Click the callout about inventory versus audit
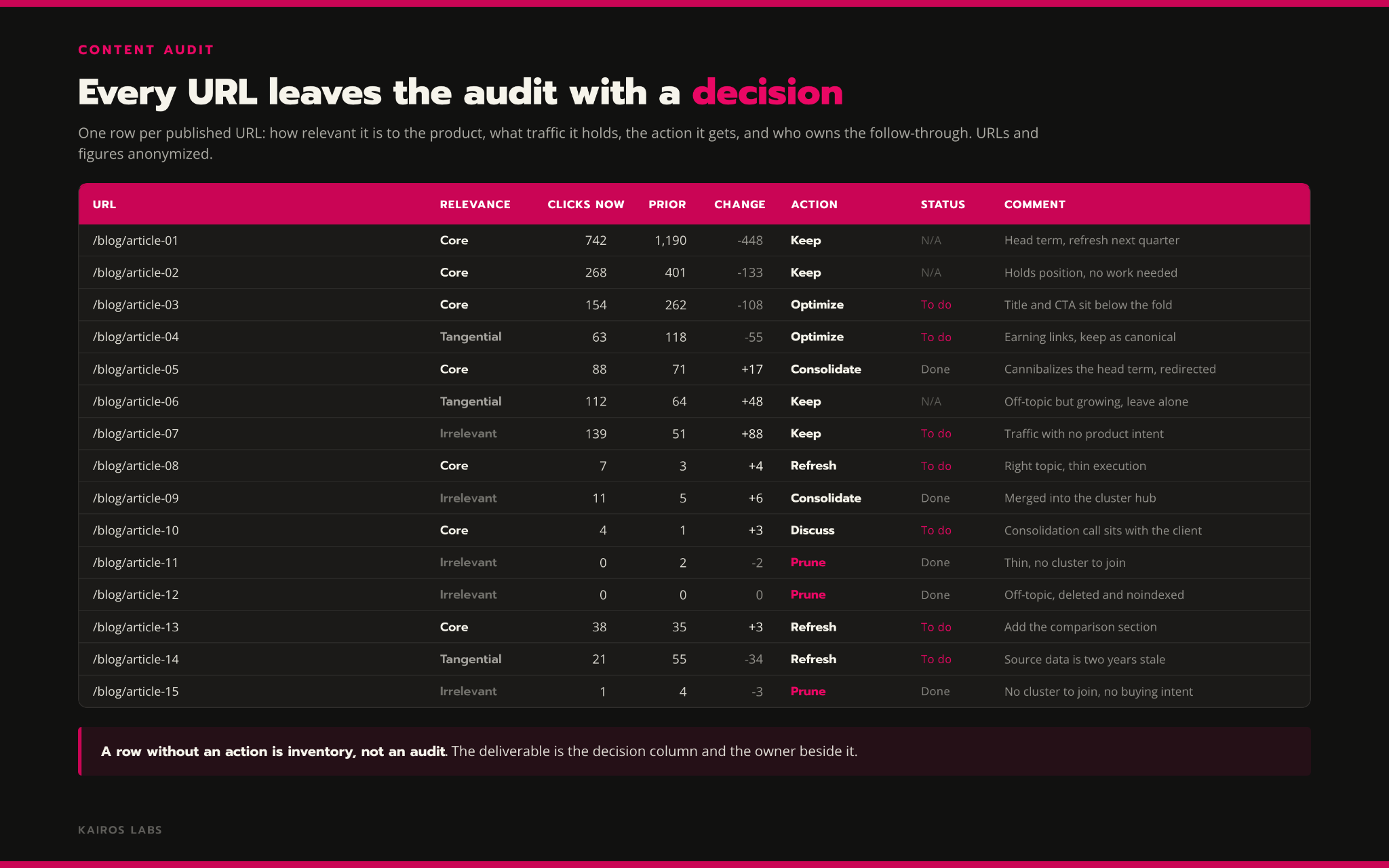 (x=694, y=751)
